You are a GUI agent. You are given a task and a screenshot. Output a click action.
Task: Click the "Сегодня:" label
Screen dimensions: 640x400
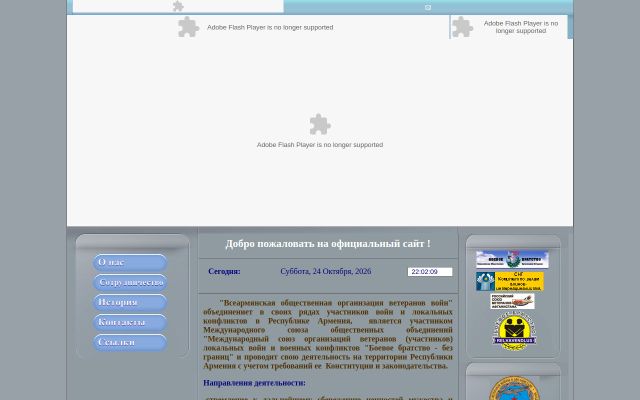[224, 271]
